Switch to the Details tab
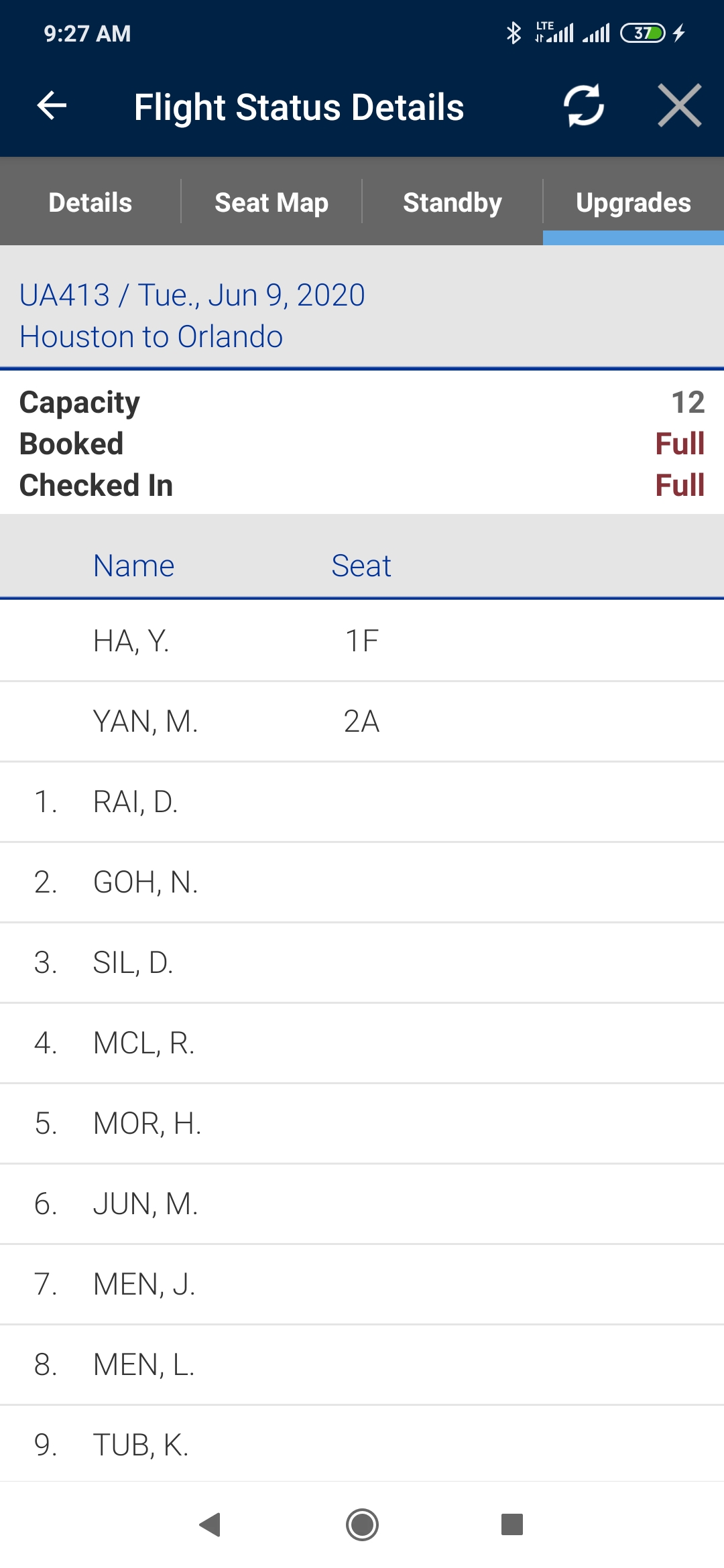The image size is (724, 1568). pyautogui.click(x=90, y=202)
